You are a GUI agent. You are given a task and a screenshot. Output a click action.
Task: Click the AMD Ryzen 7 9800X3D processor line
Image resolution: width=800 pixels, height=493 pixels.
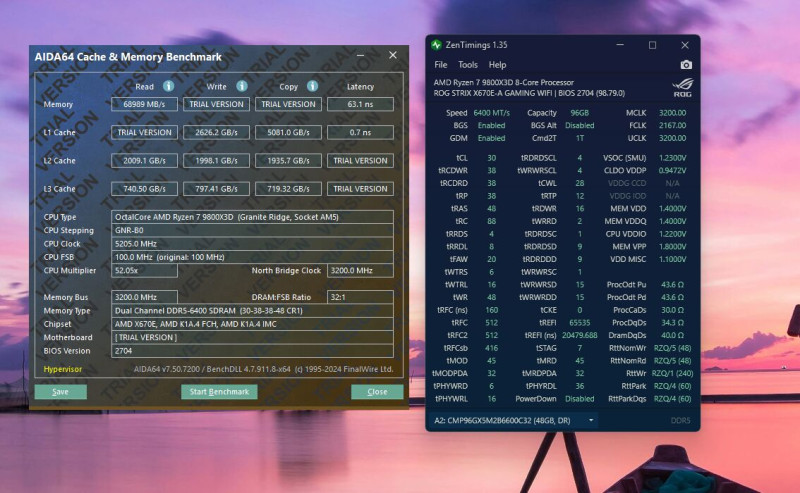pyautogui.click(x=504, y=82)
